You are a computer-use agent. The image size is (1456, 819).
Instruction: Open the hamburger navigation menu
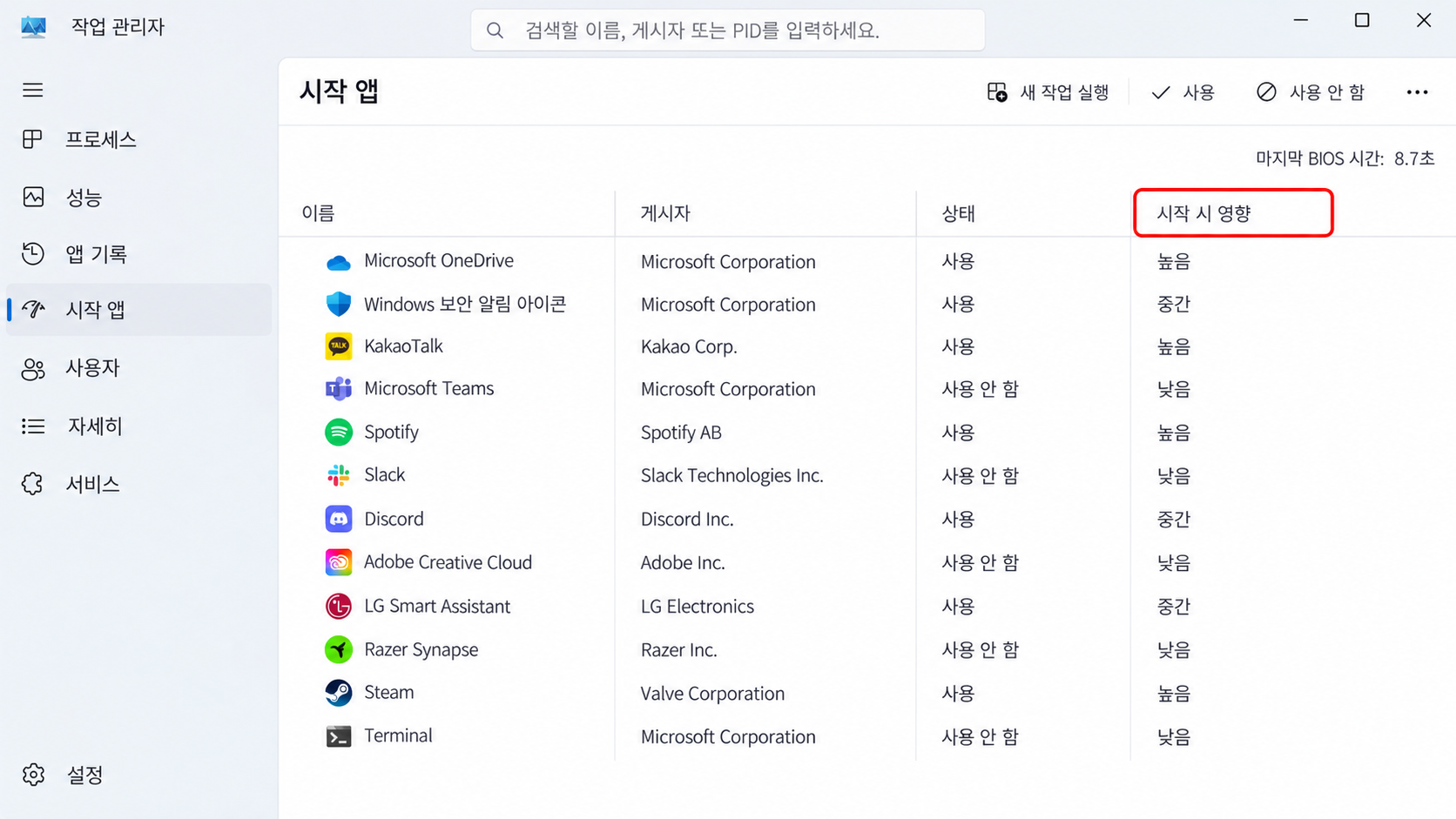(33, 90)
